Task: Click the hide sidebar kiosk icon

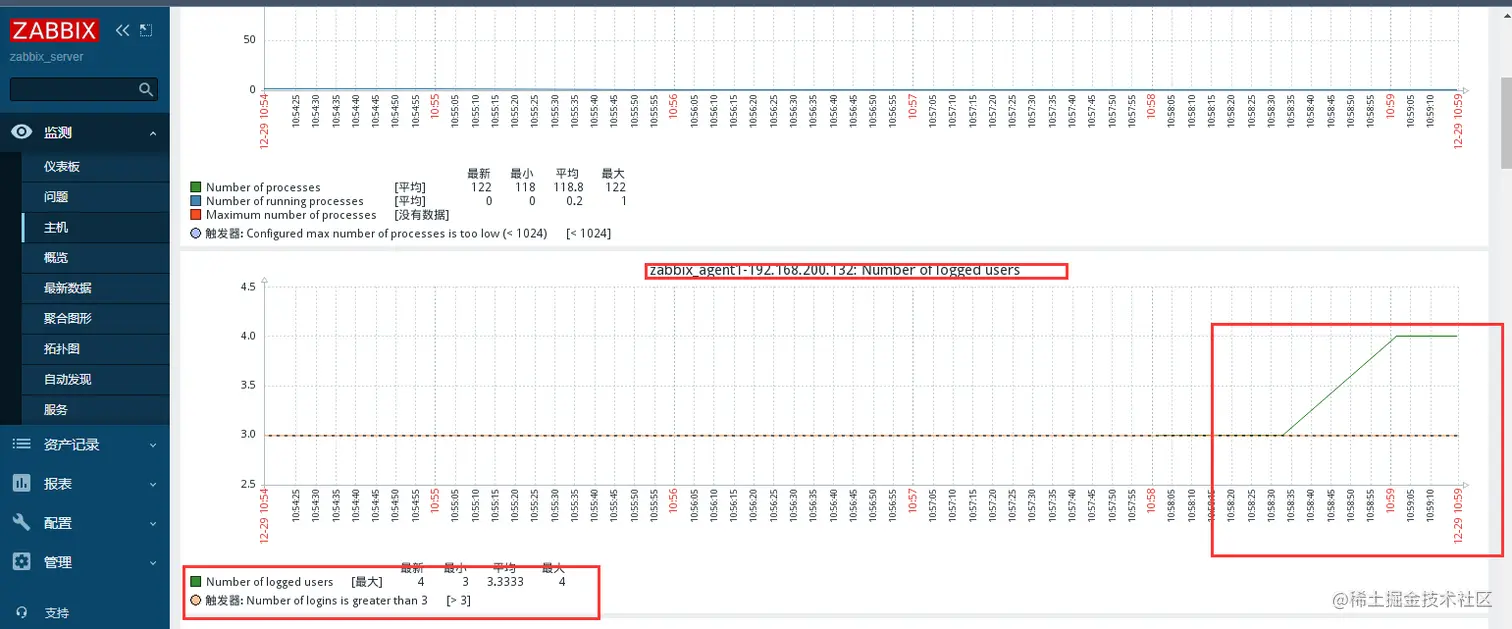Action: pos(146,30)
